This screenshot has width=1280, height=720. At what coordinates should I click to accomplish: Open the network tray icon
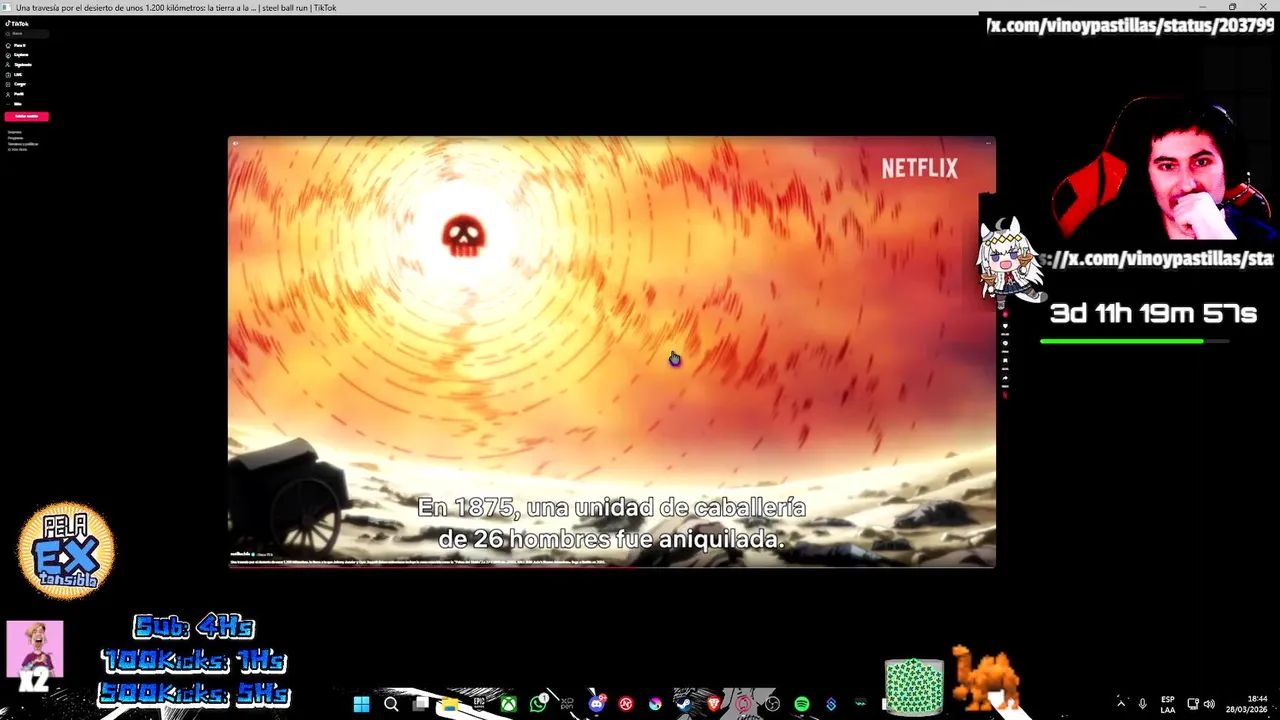[1193, 704]
